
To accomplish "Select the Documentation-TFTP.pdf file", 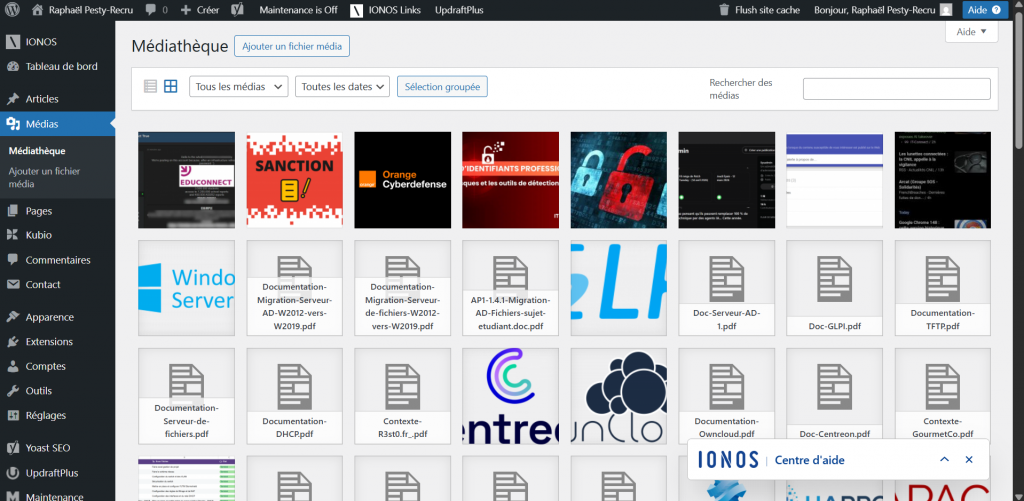I will coord(943,288).
